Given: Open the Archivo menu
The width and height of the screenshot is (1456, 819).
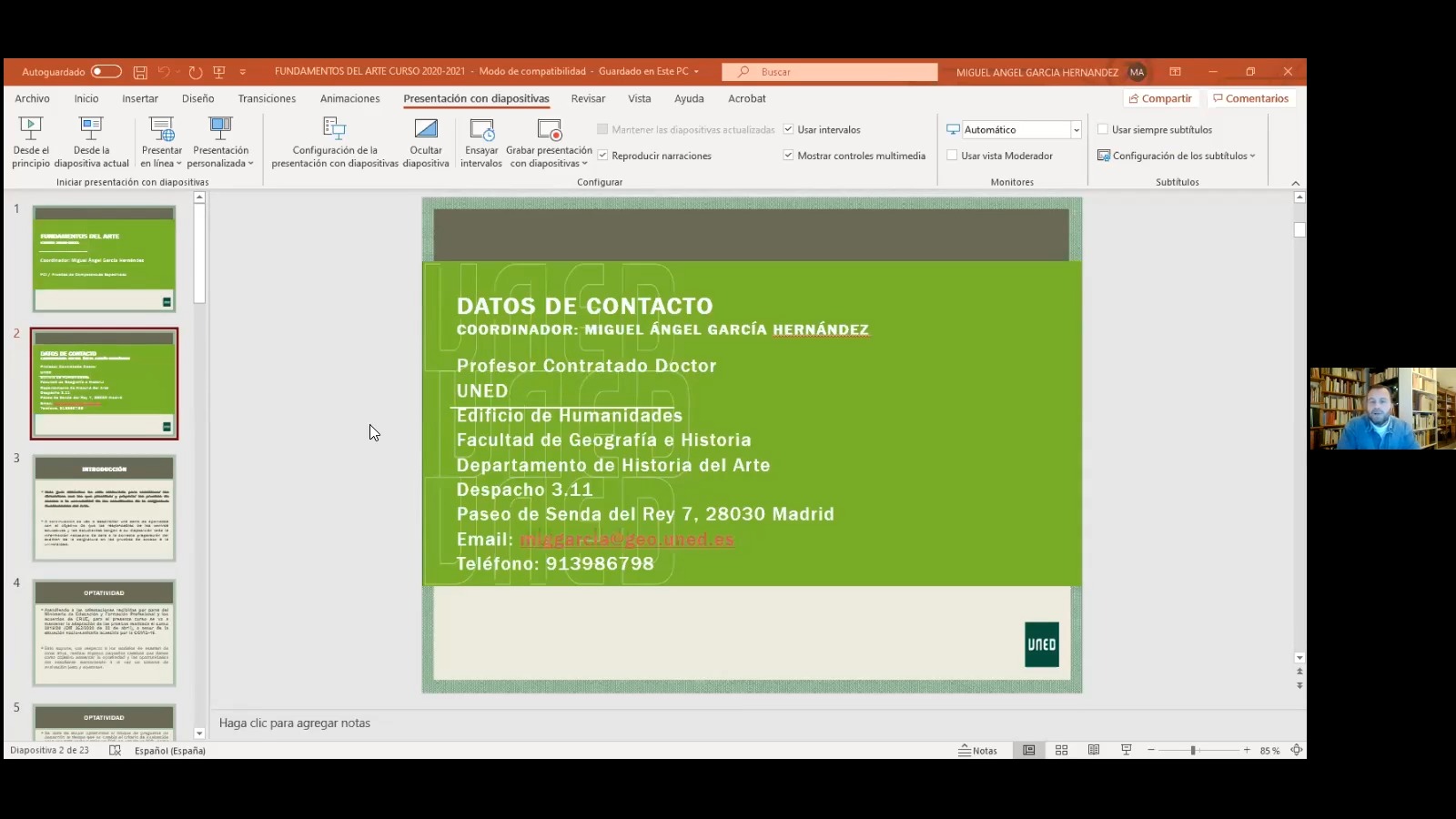Looking at the screenshot, I should coord(32,98).
